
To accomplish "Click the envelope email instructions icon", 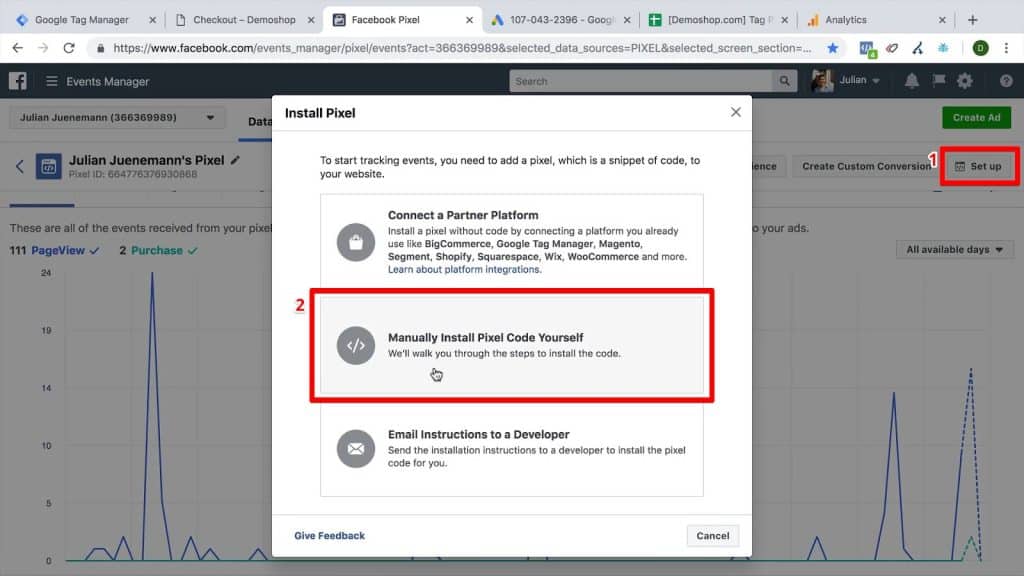I will pyautogui.click(x=356, y=449).
